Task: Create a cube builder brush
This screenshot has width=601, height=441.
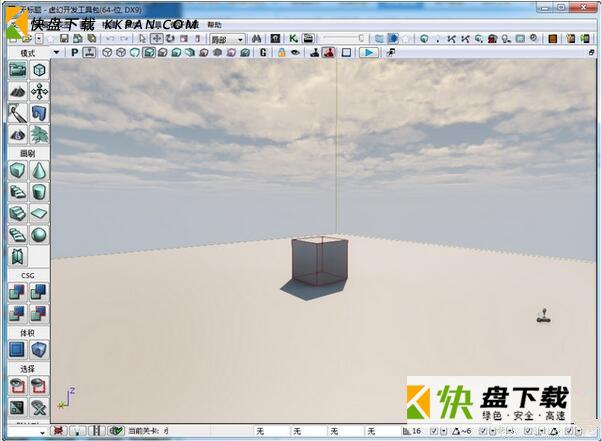Action: (18, 170)
